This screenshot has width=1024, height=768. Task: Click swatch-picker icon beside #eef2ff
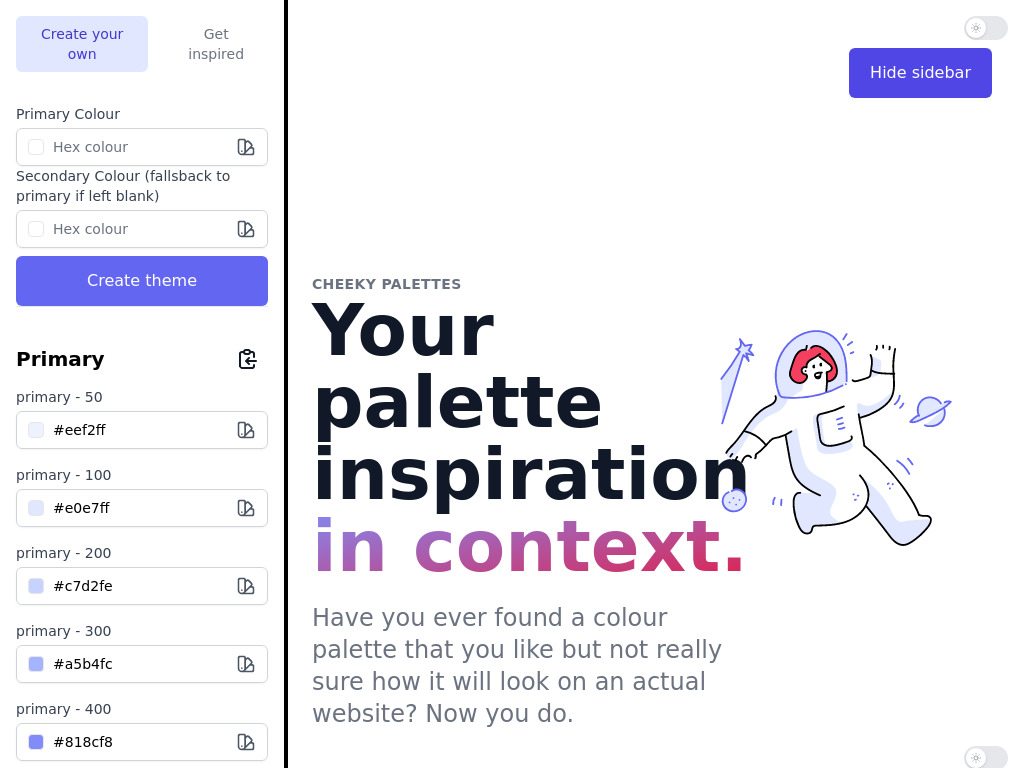[246, 430]
